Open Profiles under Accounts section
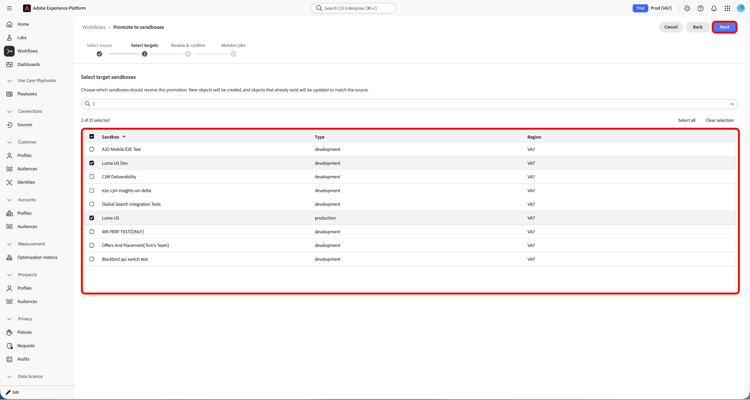 tap(24, 213)
